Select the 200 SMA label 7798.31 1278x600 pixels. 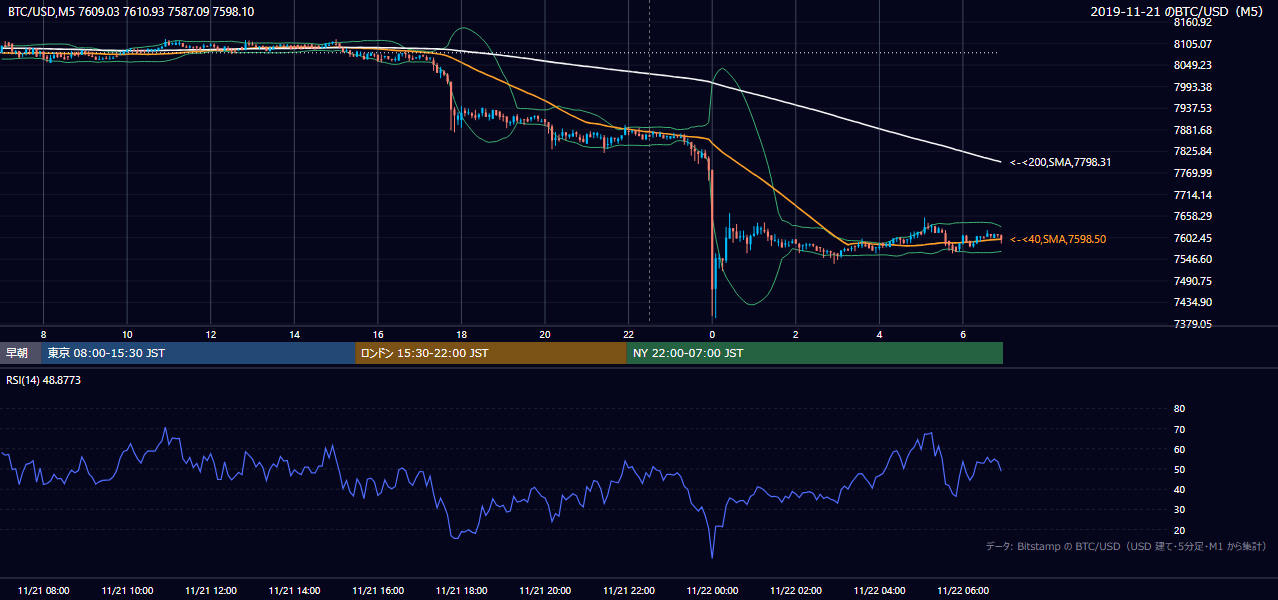coord(1061,162)
